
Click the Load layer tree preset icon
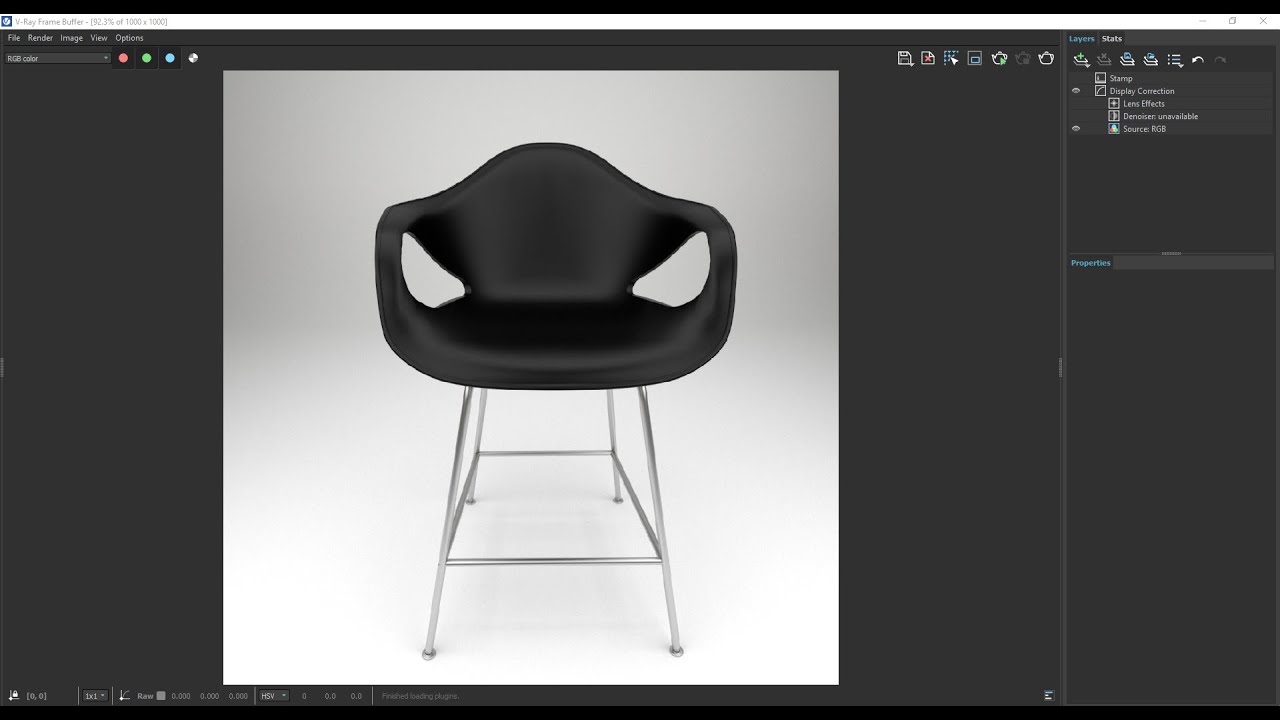[1150, 60]
